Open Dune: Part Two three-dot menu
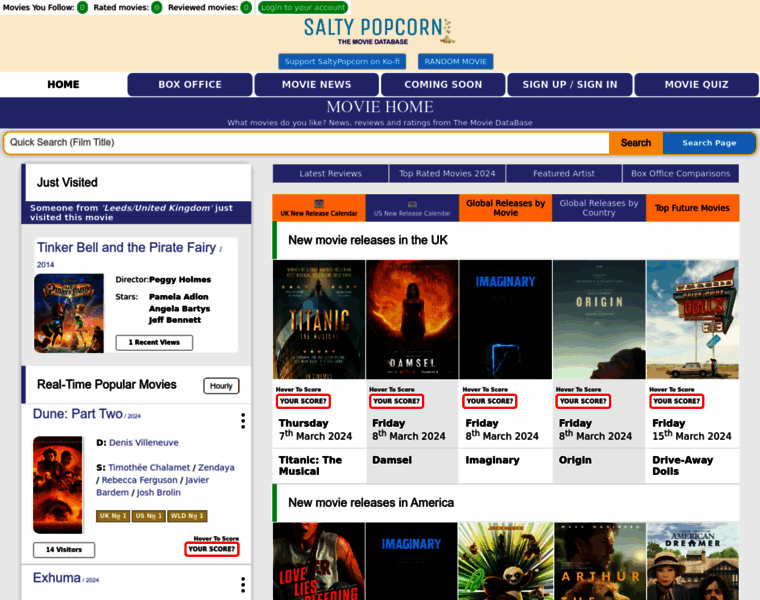 point(243,421)
